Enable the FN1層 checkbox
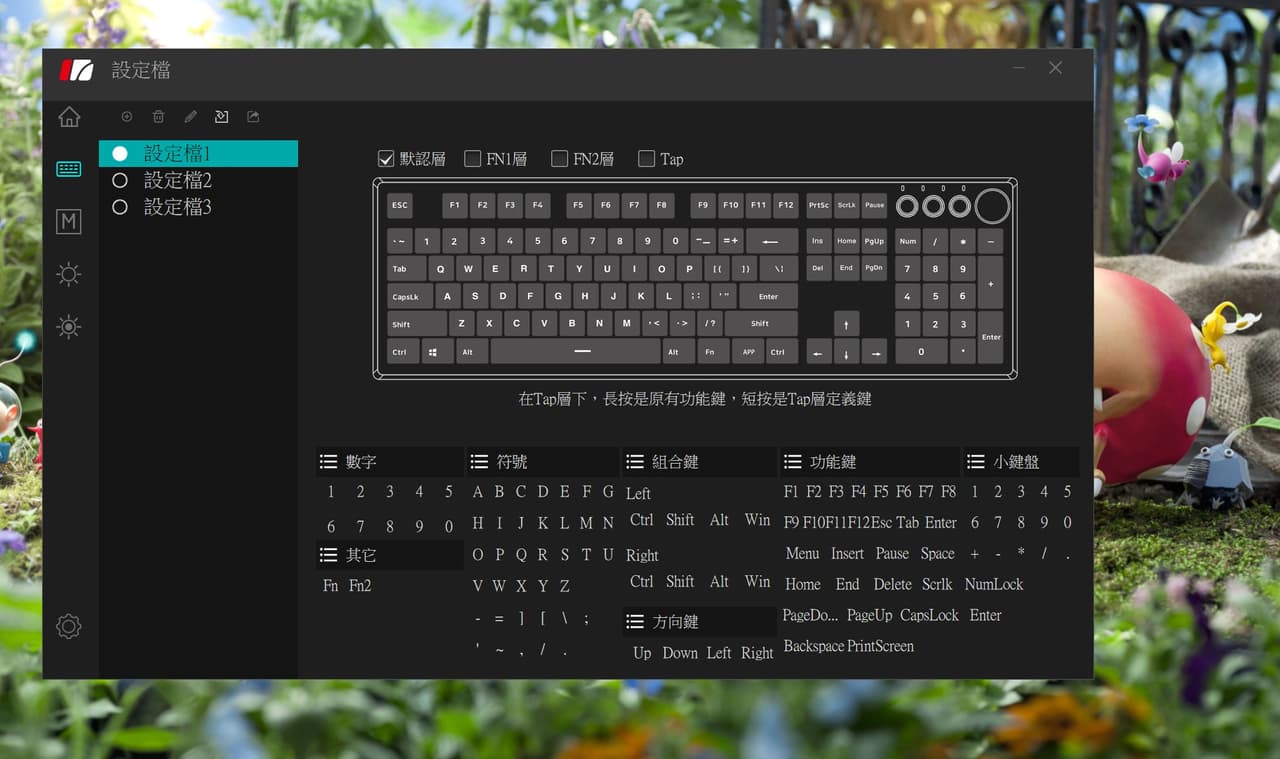The image size is (1280, 759). click(x=473, y=159)
